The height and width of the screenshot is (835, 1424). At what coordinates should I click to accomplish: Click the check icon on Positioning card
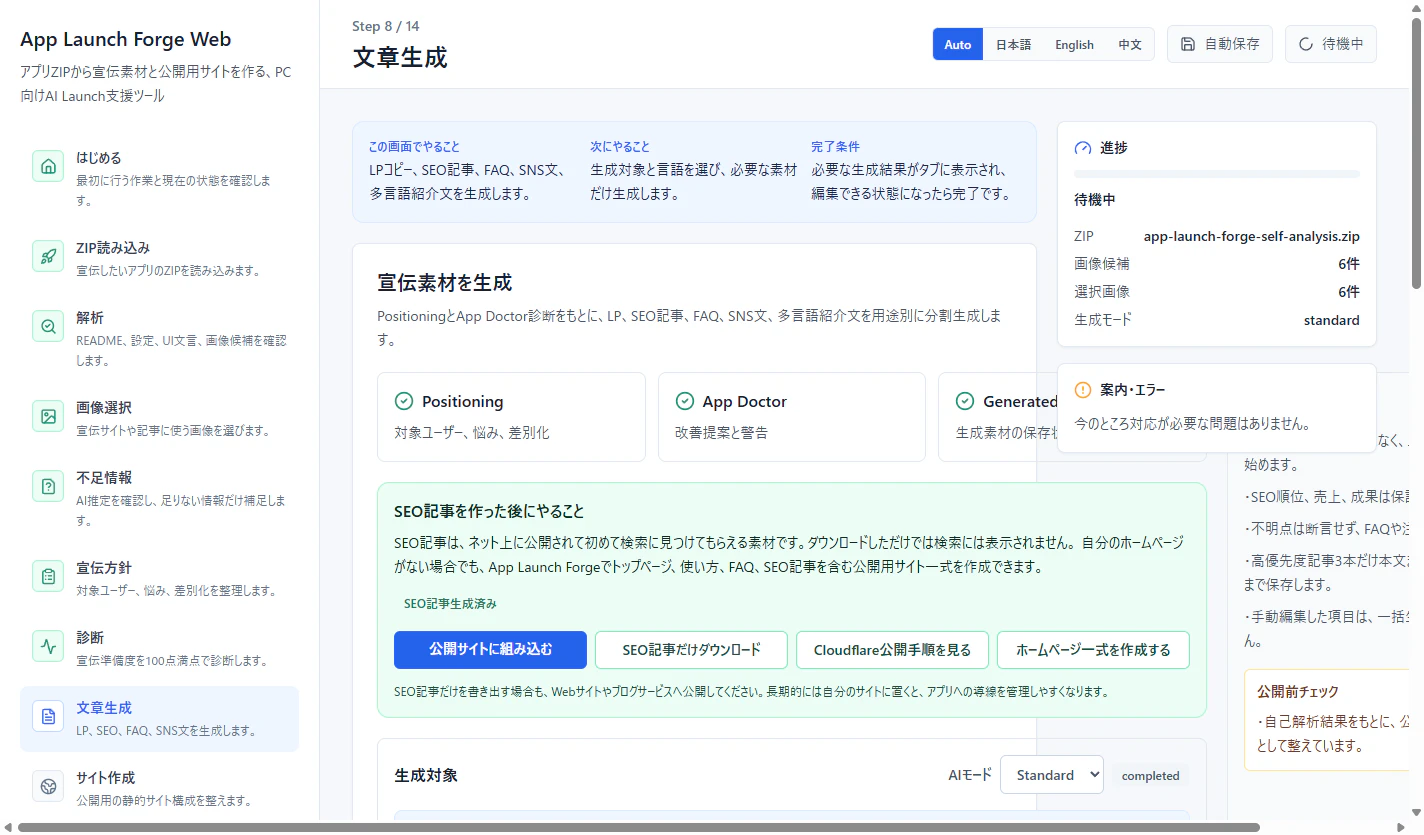(x=404, y=401)
